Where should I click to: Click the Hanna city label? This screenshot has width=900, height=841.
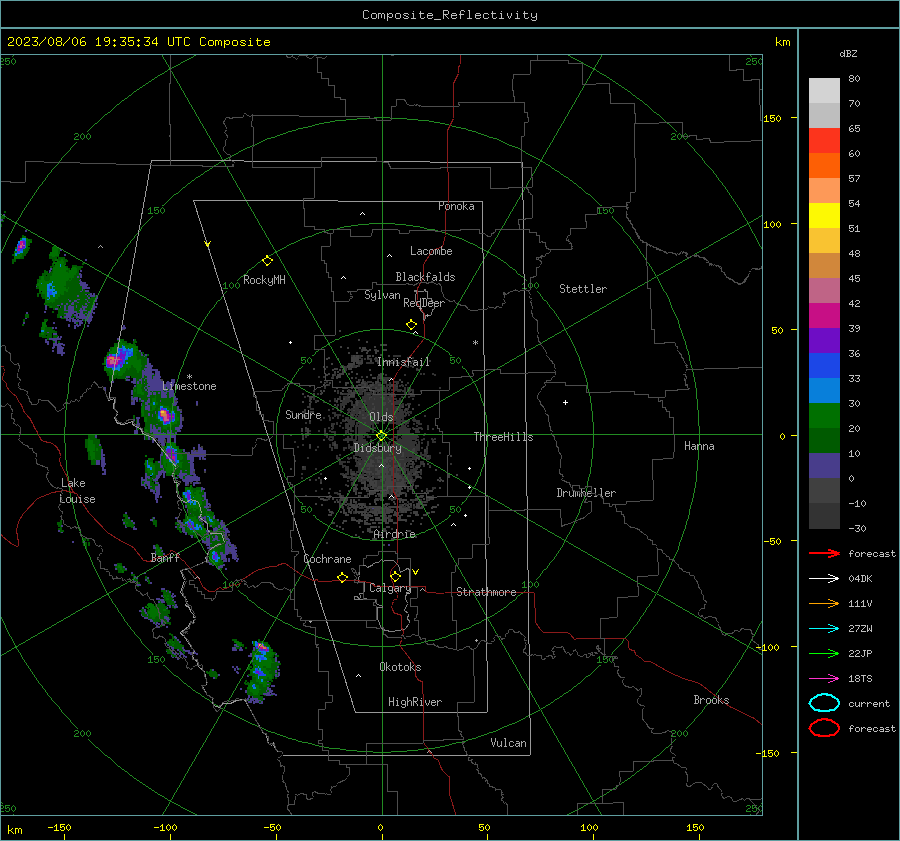[x=699, y=446]
